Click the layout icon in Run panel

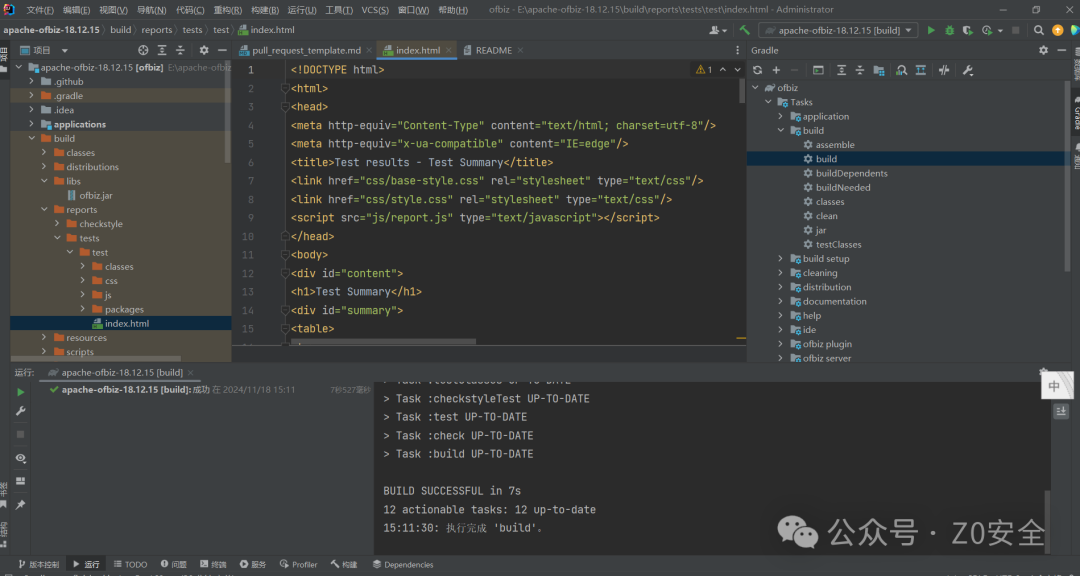pos(21,481)
